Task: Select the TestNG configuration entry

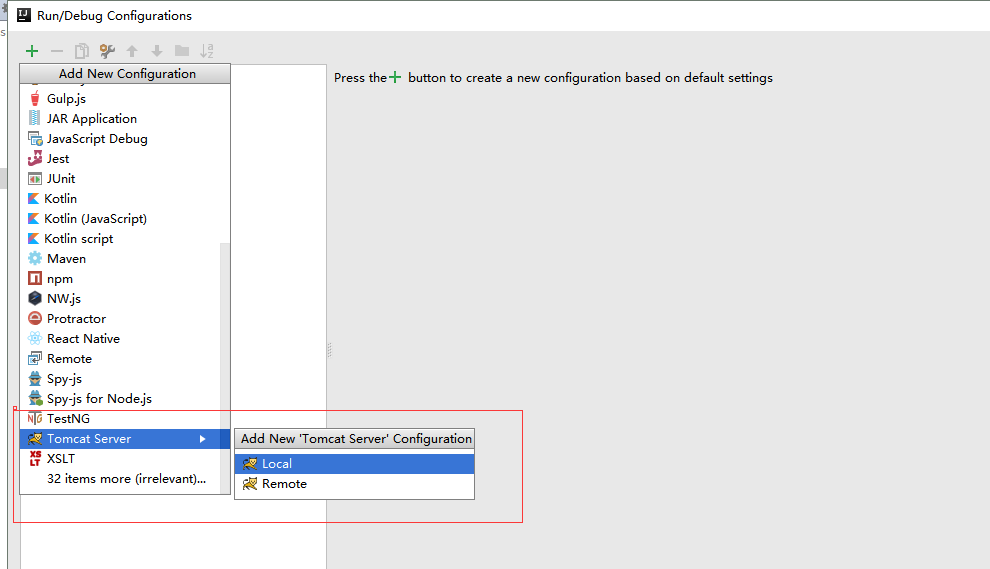Action: [120, 419]
